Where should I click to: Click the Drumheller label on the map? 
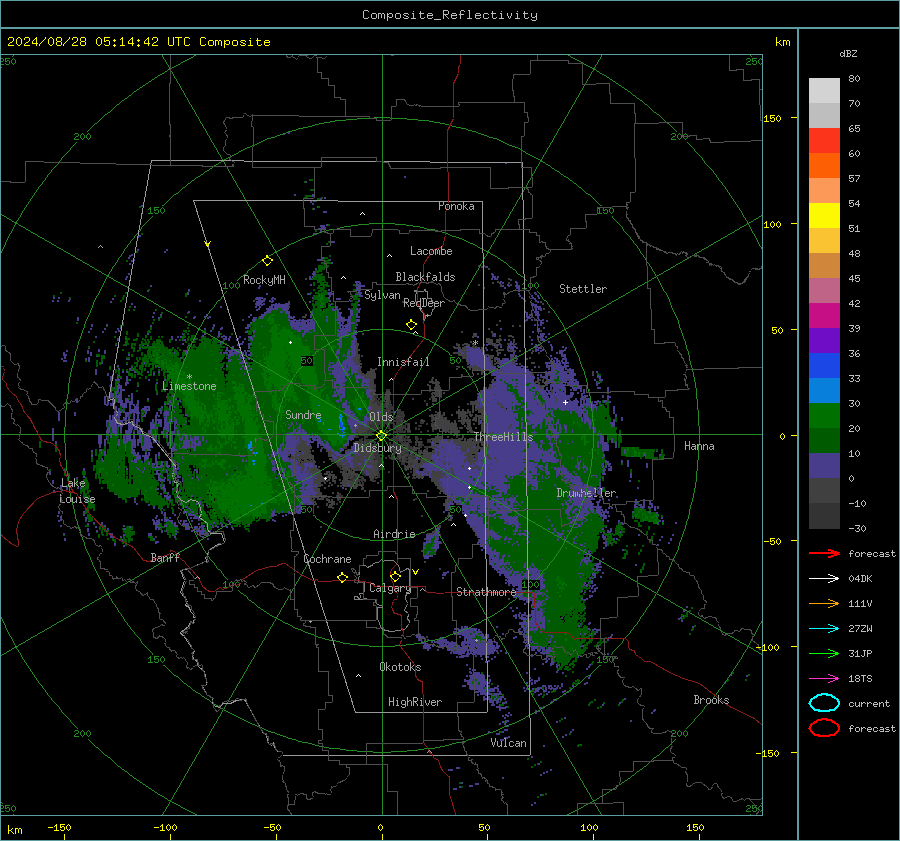point(586,493)
